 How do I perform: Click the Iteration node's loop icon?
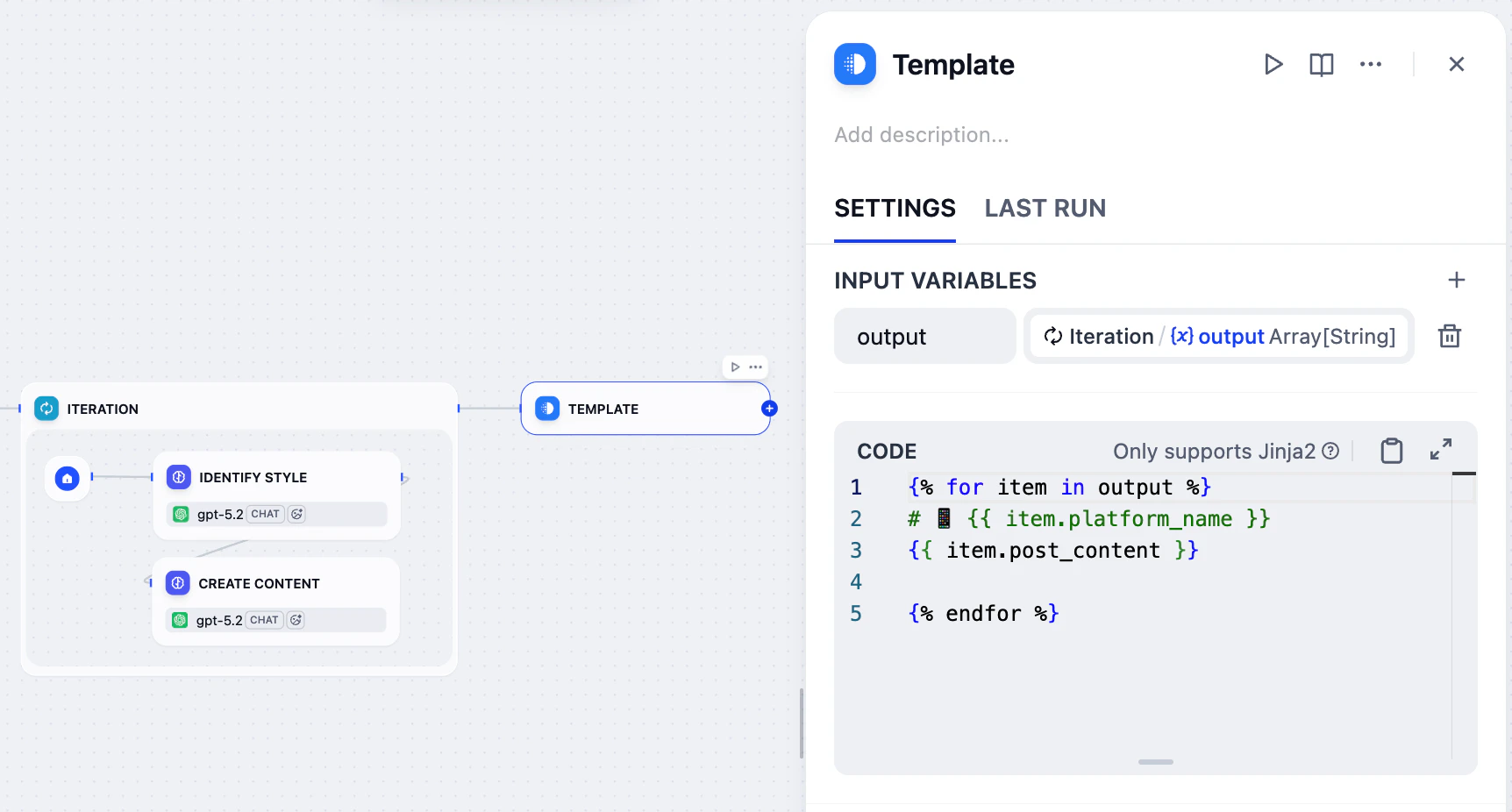tap(46, 408)
